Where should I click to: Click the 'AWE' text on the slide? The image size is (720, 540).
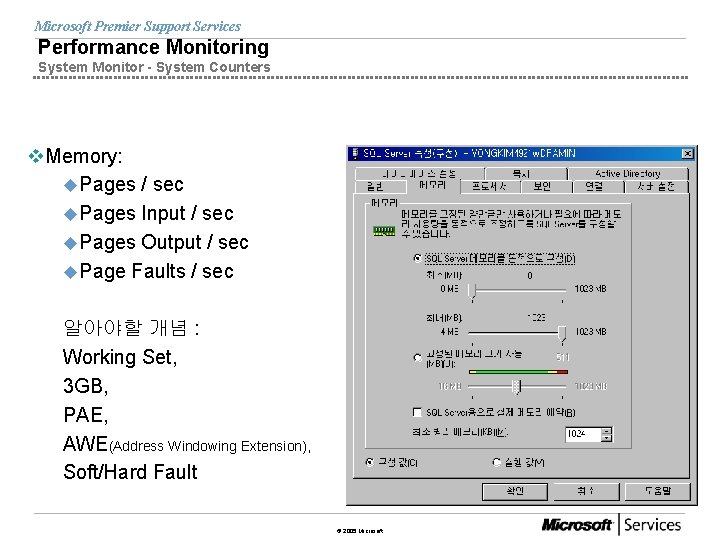point(85,444)
